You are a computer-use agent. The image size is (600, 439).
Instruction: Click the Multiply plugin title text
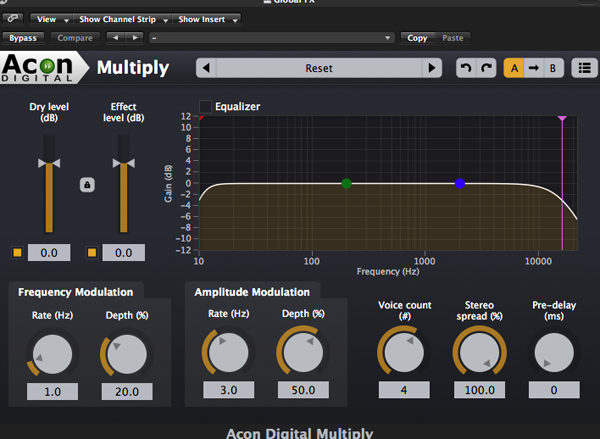[133, 68]
